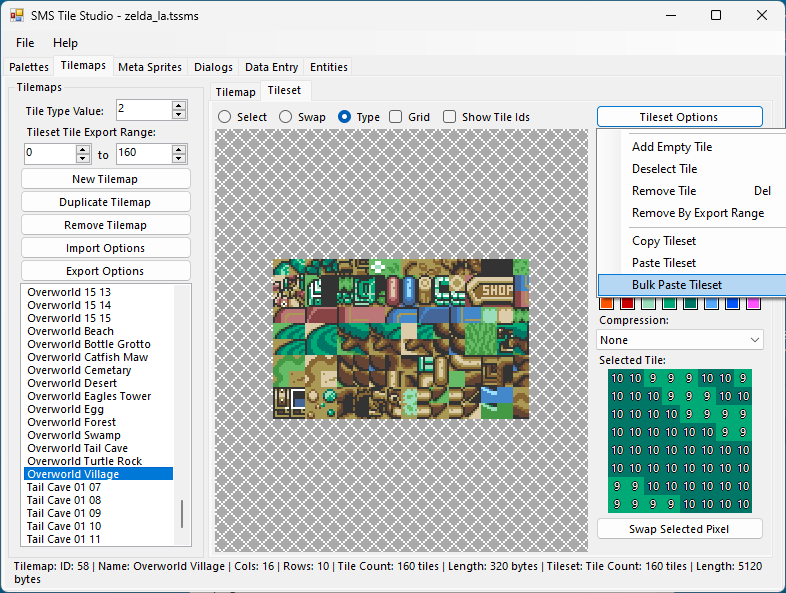Open the Compression dropdown
This screenshot has width=786, height=593.
point(680,340)
